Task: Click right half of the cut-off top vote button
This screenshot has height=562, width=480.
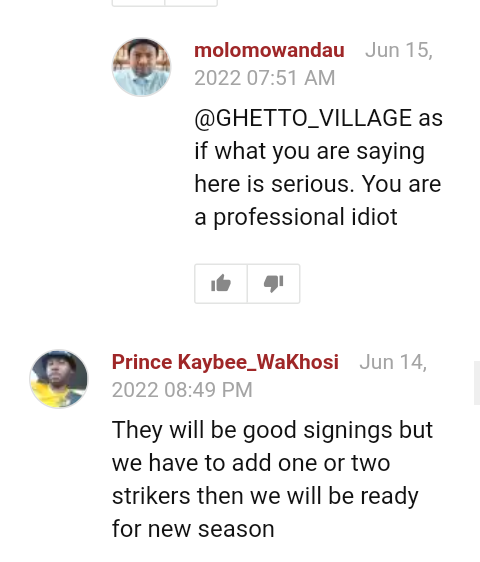Action: pyautogui.click(x=191, y=3)
